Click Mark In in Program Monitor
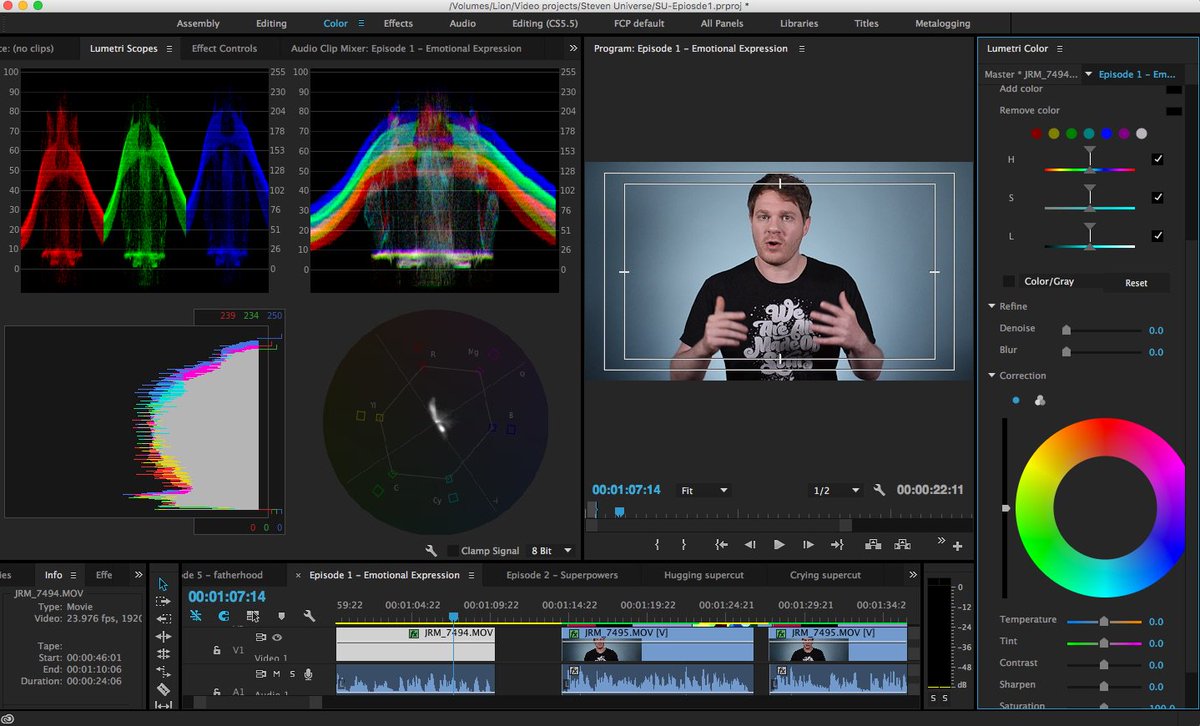1200x726 pixels. click(657, 545)
